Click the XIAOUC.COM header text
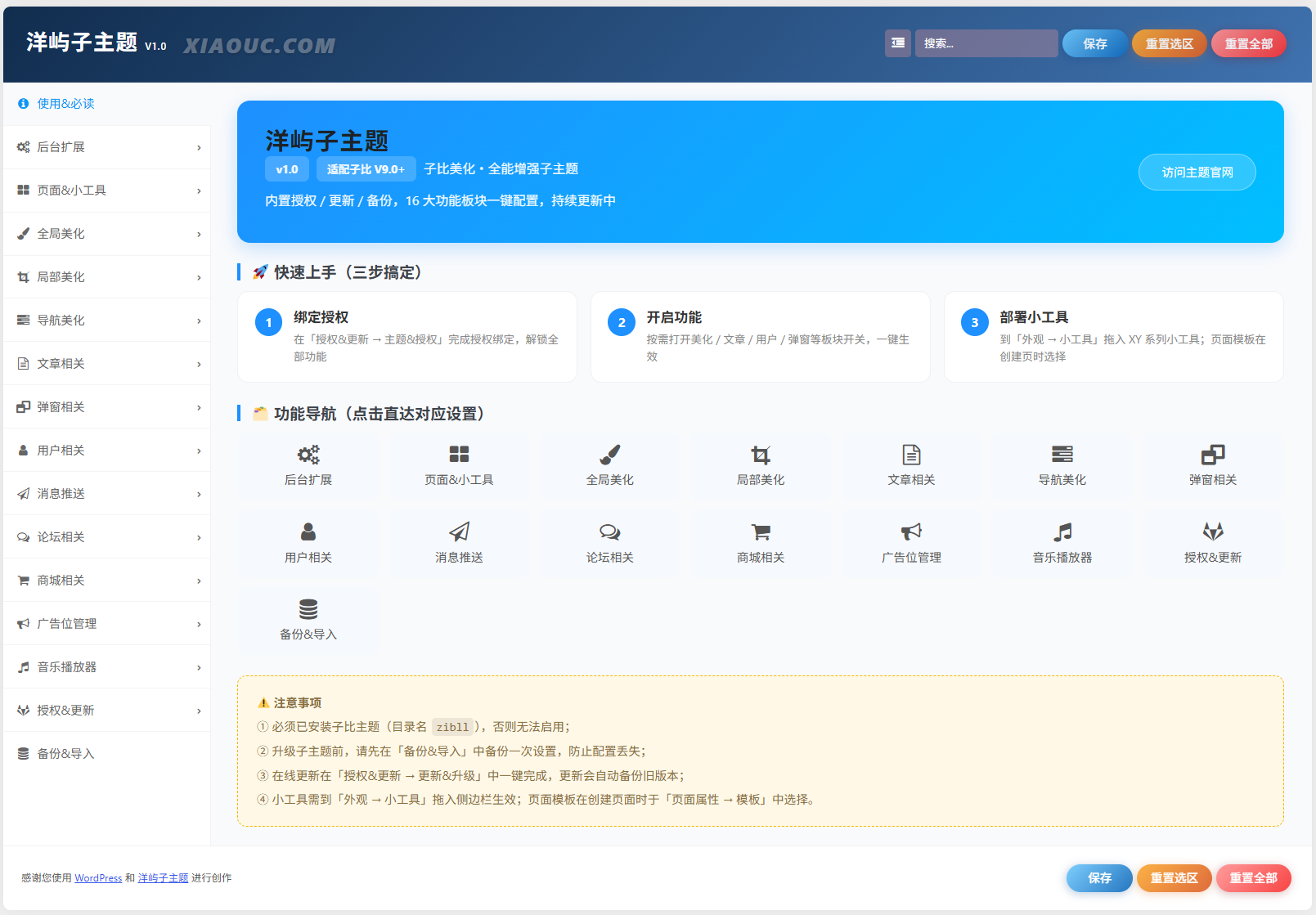Image resolution: width=1316 pixels, height=915 pixels. tap(259, 46)
